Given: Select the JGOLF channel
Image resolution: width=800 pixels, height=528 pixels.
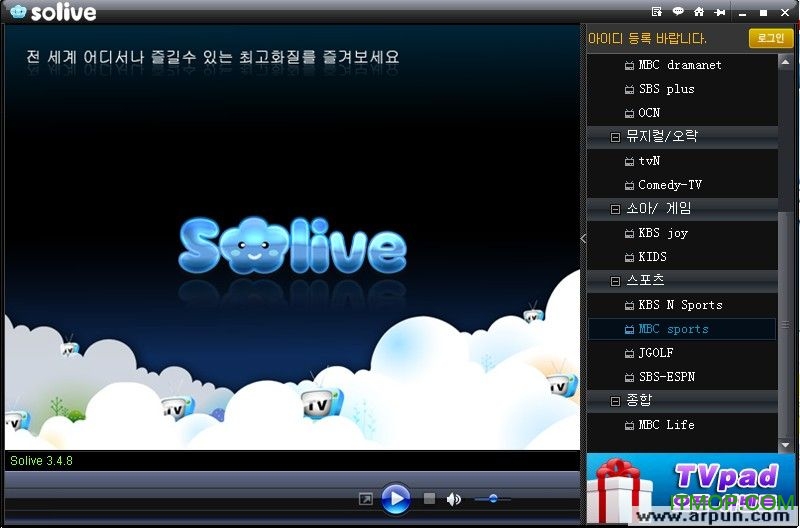Looking at the screenshot, I should [x=682, y=353].
